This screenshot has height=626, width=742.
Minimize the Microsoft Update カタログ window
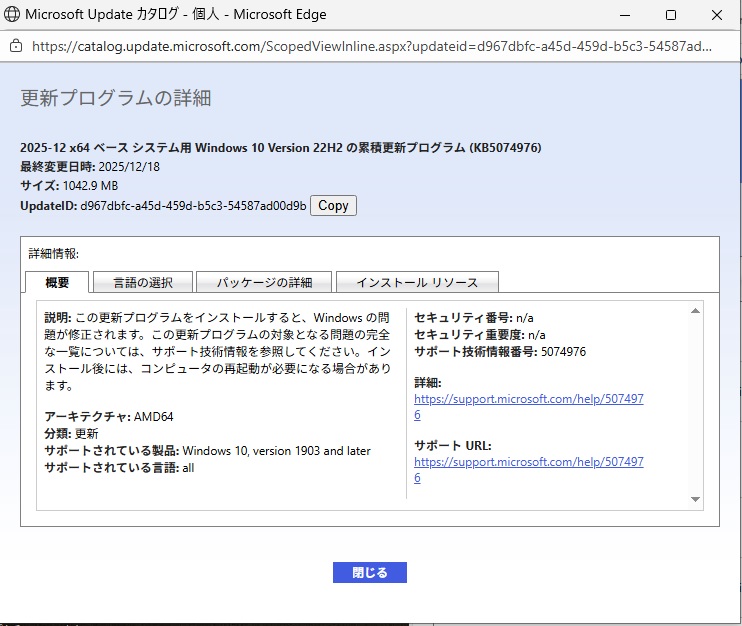tap(625, 15)
